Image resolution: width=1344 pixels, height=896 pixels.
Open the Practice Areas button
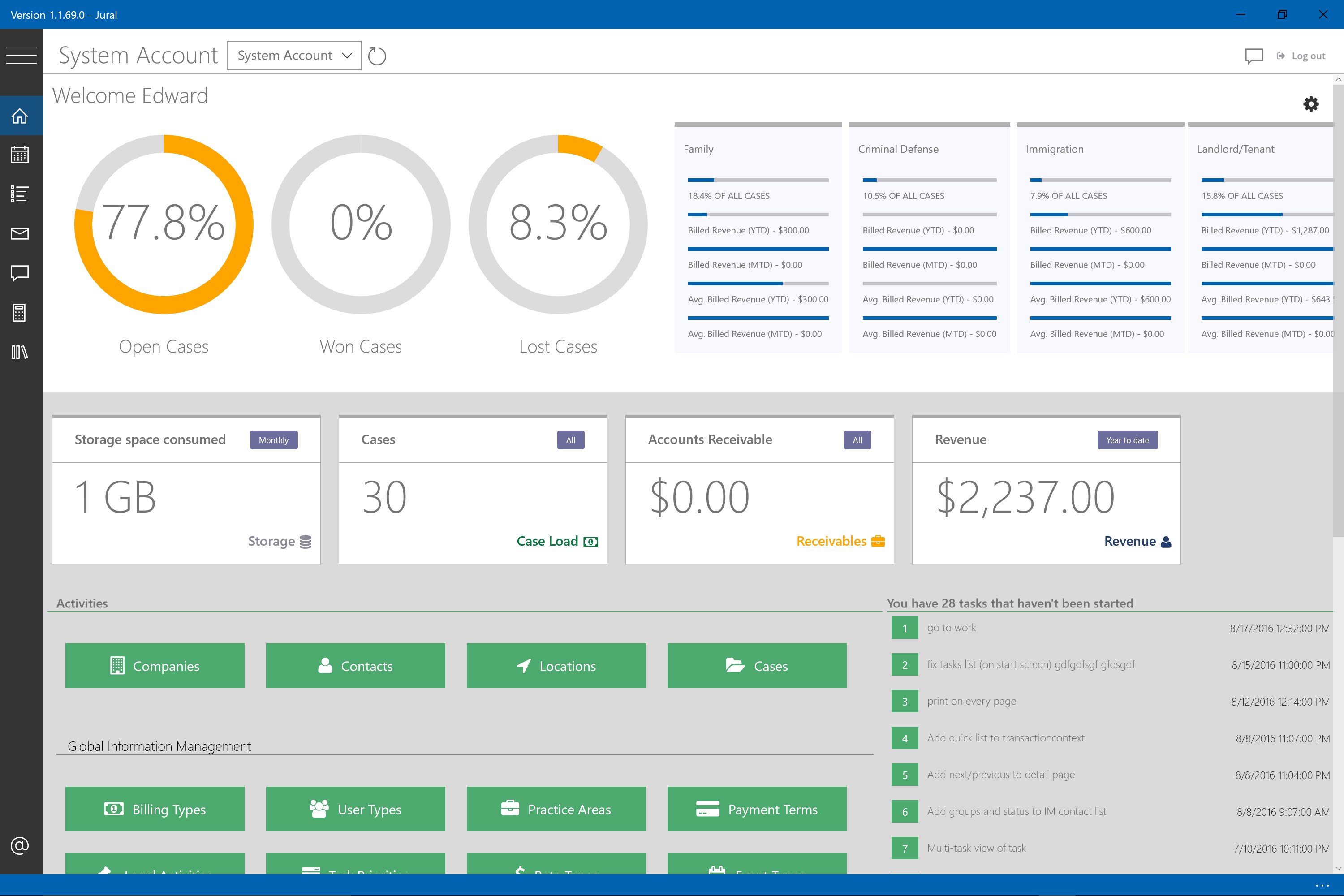(556, 809)
